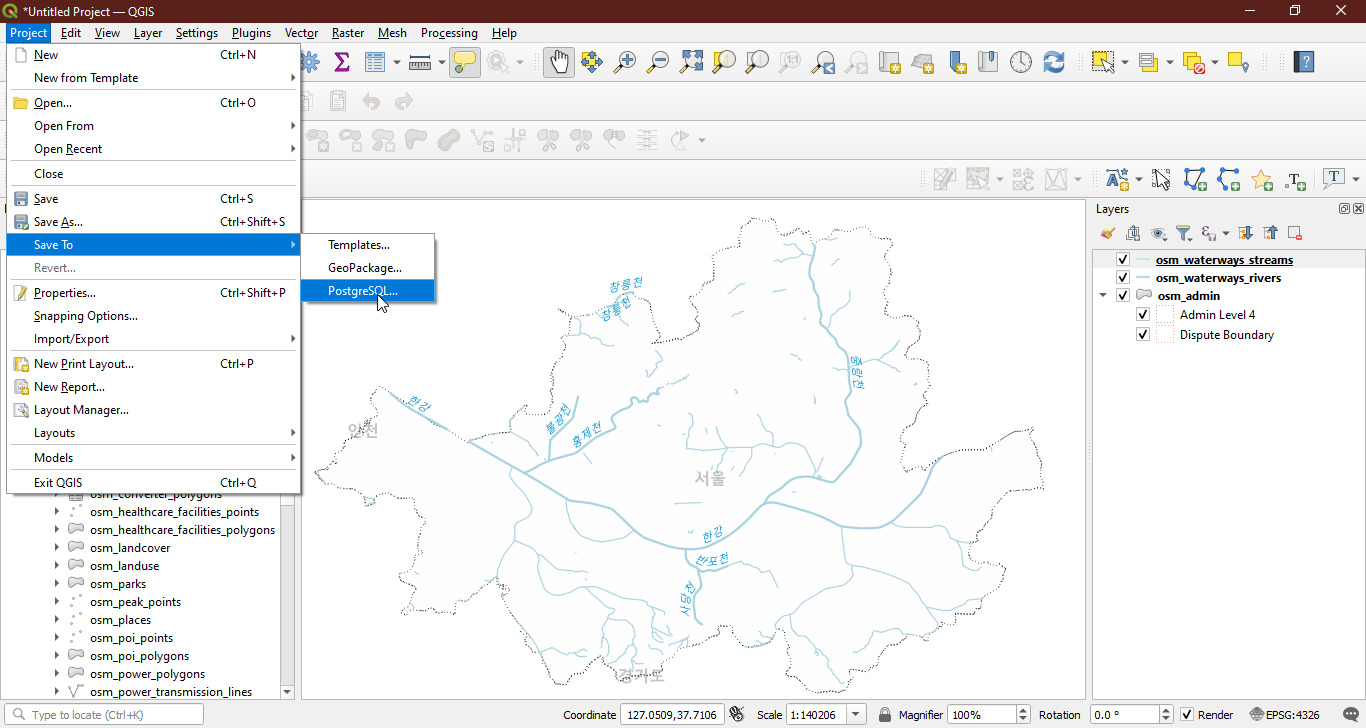Screen dimensions: 1366x728
Task: Click the Pan Map to Selection icon
Action: [x=592, y=62]
